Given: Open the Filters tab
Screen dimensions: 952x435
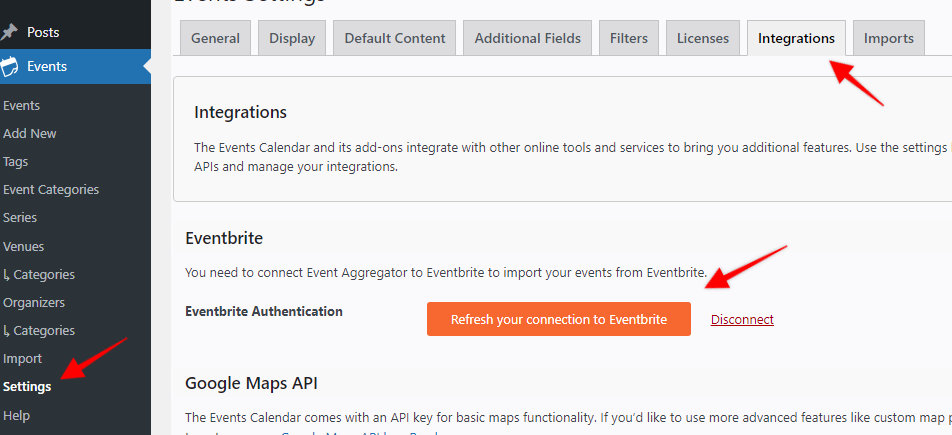Looking at the screenshot, I should pyautogui.click(x=629, y=38).
